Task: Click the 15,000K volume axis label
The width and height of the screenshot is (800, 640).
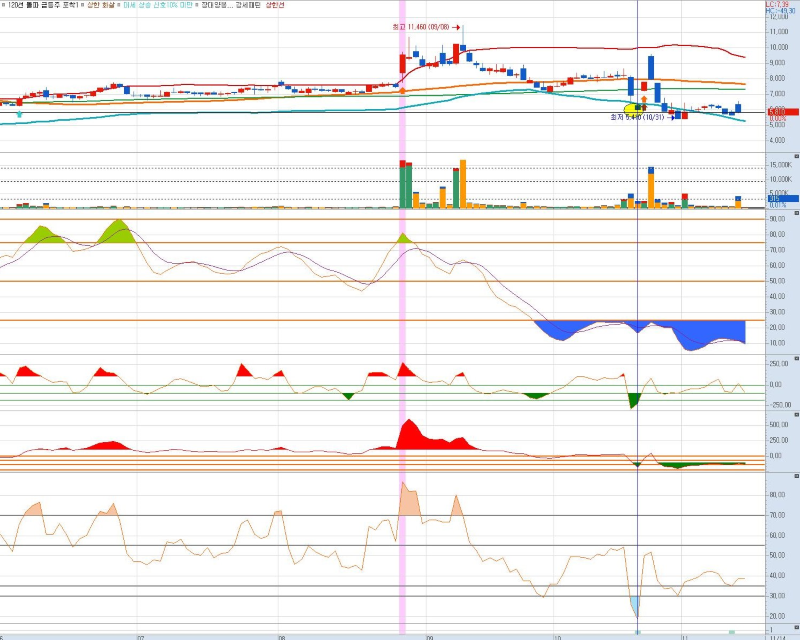Action: [781, 165]
